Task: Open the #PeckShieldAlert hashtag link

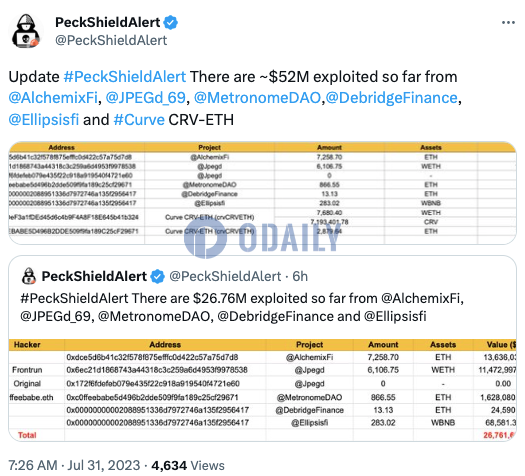Action: point(125,77)
